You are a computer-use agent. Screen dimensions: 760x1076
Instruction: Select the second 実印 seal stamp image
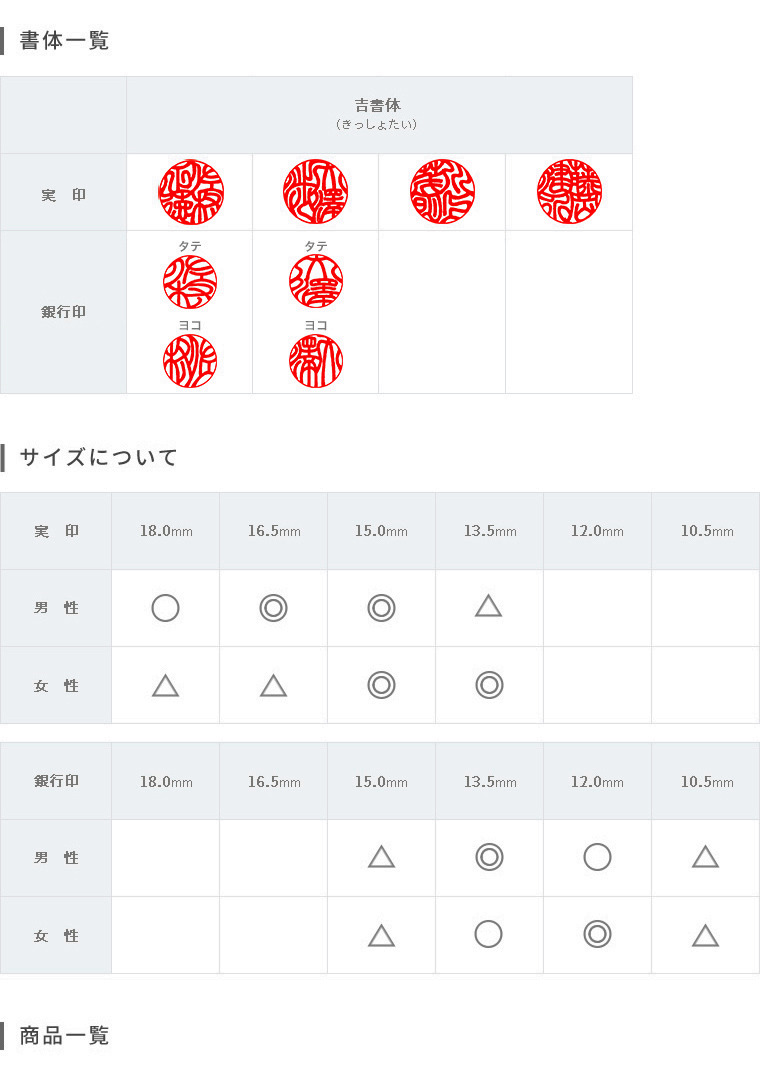316,192
